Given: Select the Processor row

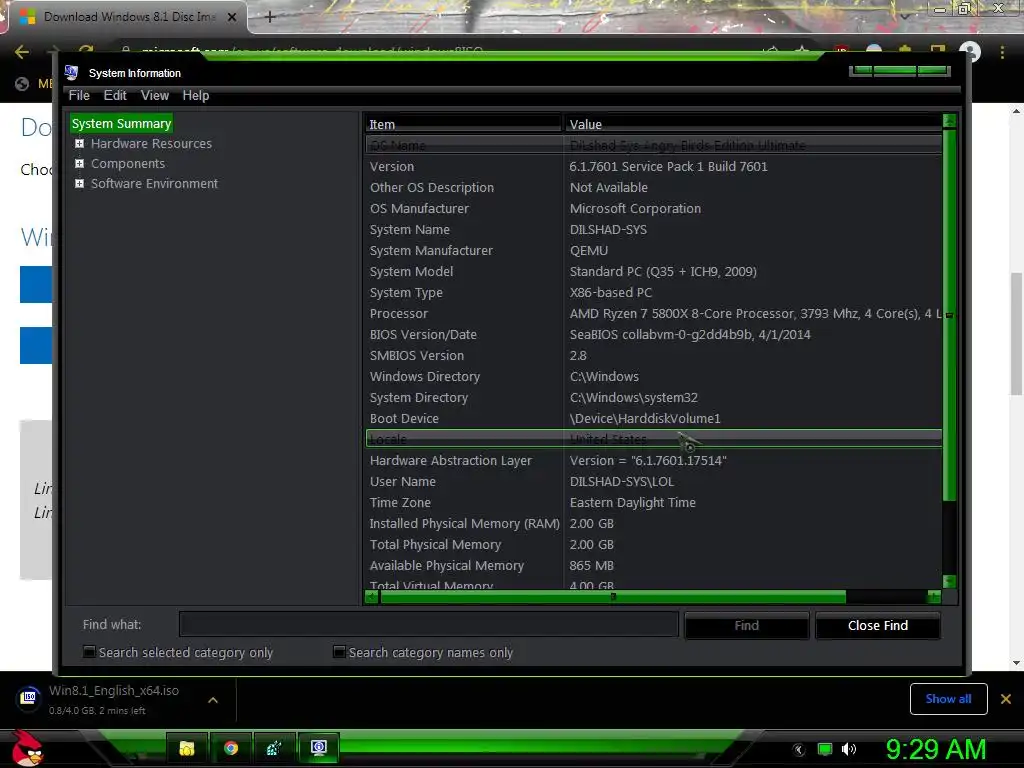Looking at the screenshot, I should click(653, 313).
